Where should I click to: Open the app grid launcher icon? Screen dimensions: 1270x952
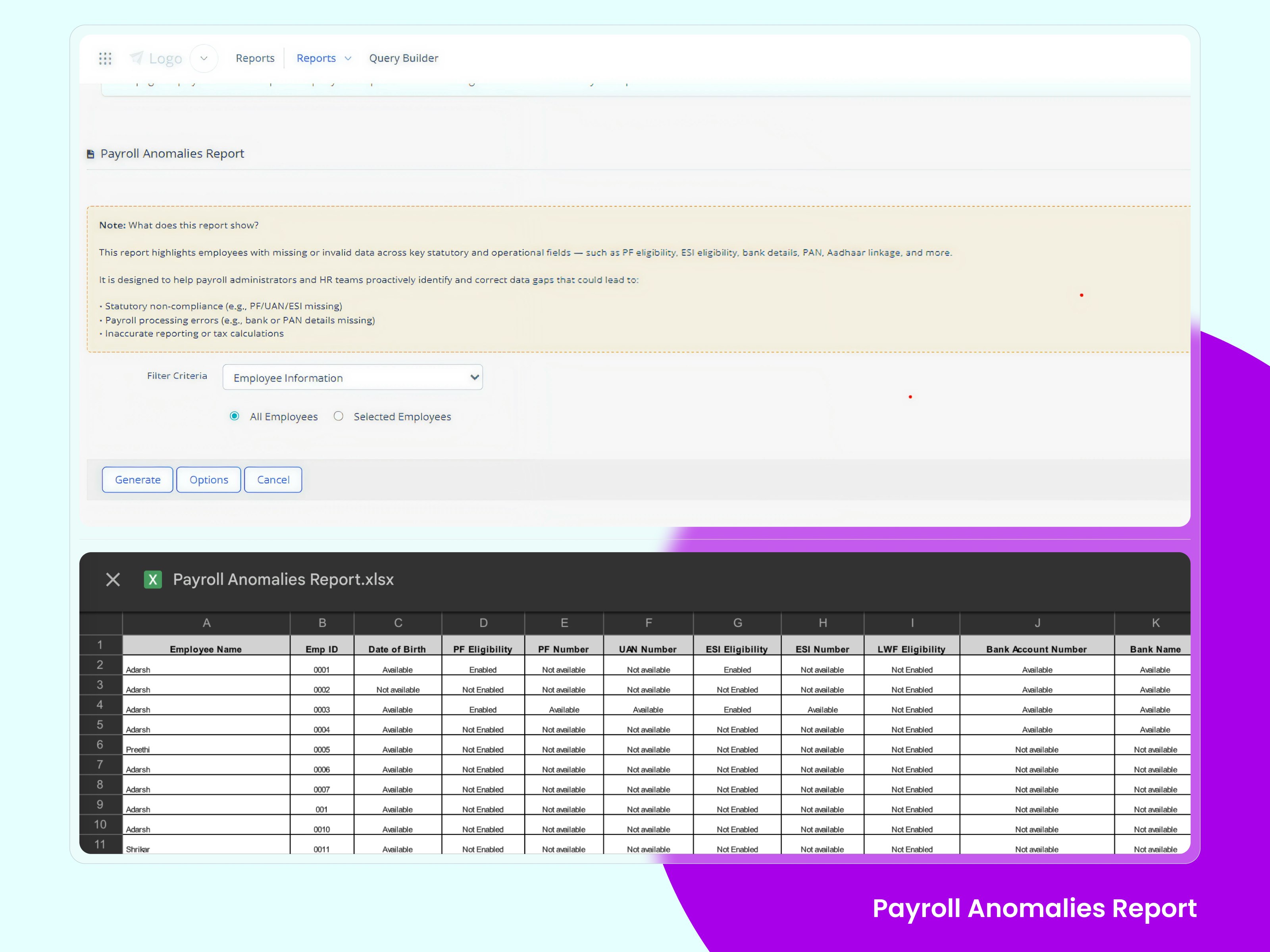pos(105,59)
